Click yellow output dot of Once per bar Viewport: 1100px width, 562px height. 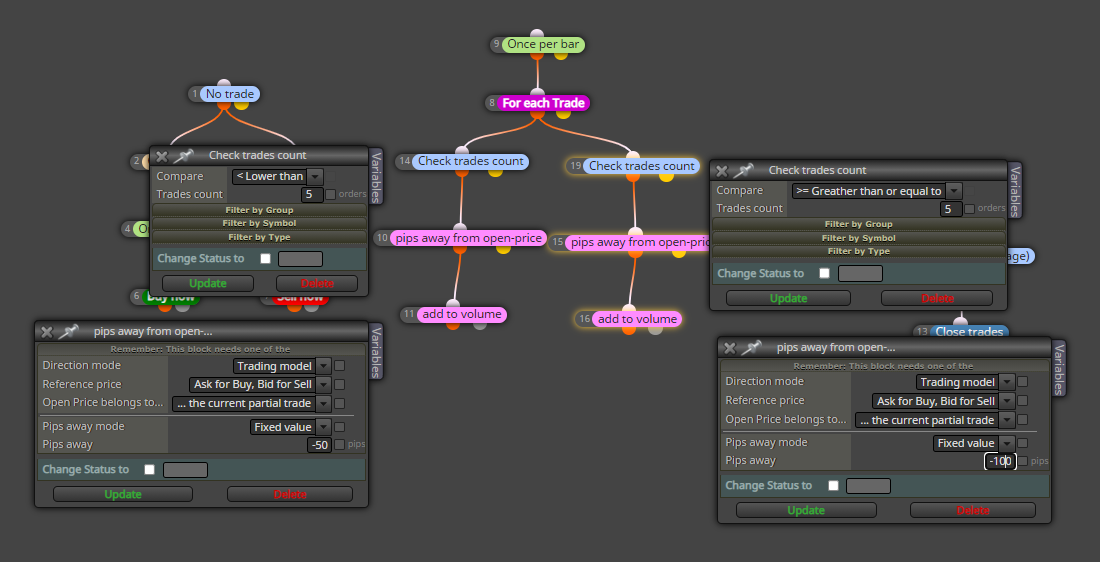click(x=561, y=54)
